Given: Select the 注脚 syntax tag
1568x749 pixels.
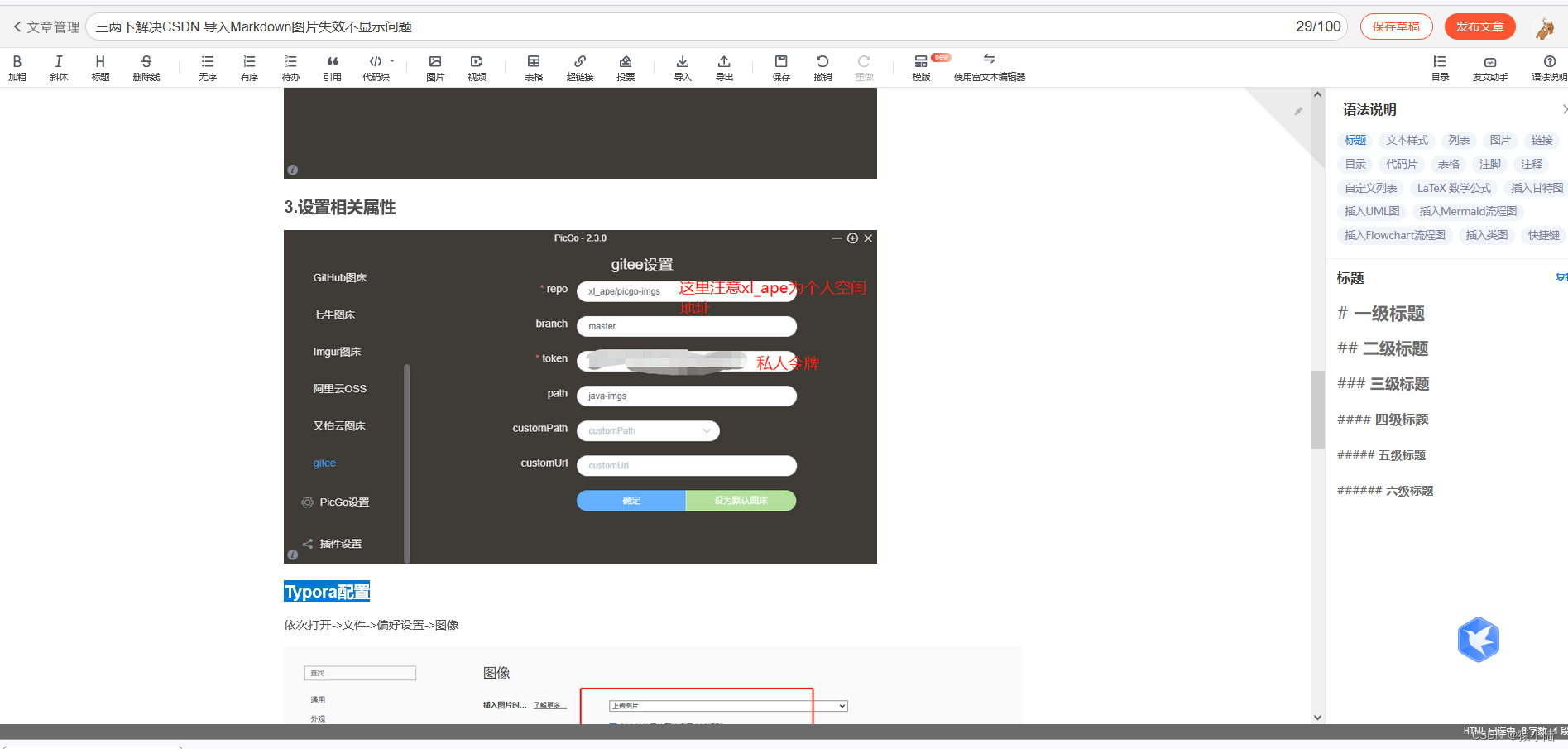Looking at the screenshot, I should coord(1490,164).
